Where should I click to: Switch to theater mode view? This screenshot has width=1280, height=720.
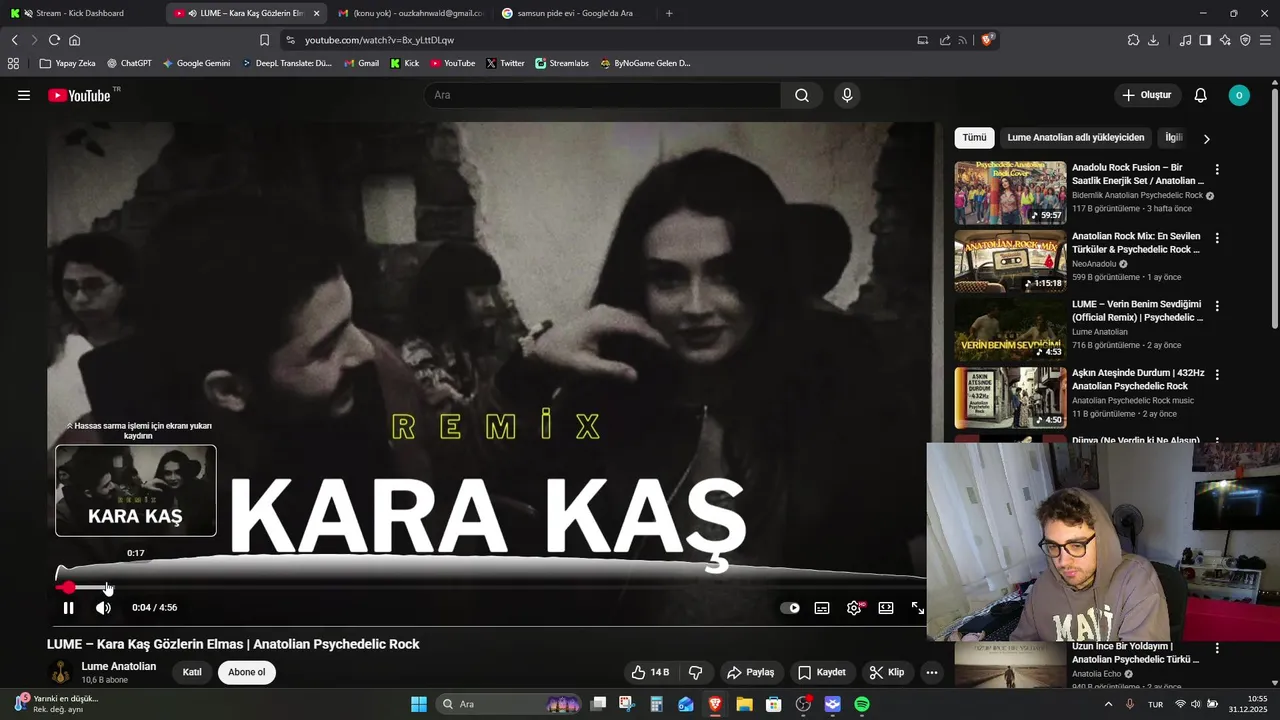(x=886, y=608)
